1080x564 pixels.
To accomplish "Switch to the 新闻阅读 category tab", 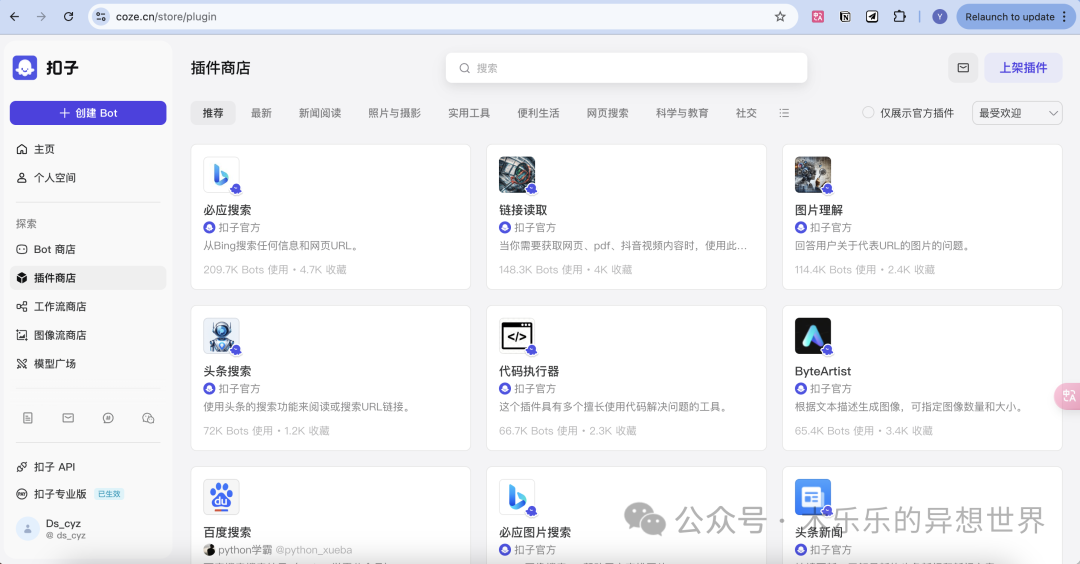I will click(x=320, y=113).
